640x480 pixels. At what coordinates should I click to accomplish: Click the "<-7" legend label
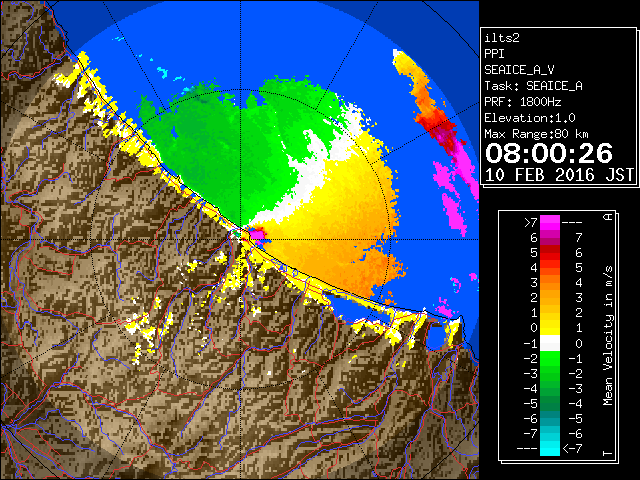point(572,449)
